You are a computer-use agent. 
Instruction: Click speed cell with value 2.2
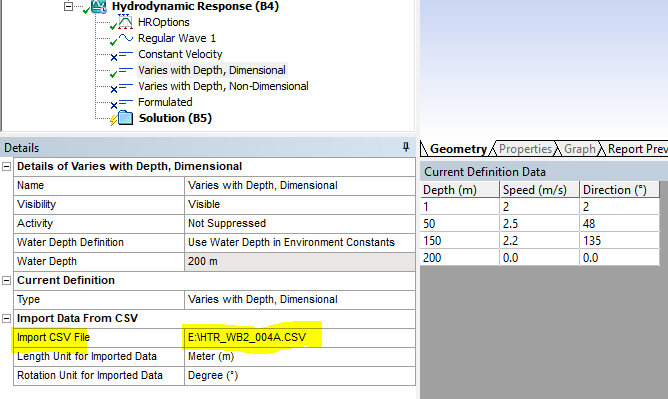(x=539, y=241)
